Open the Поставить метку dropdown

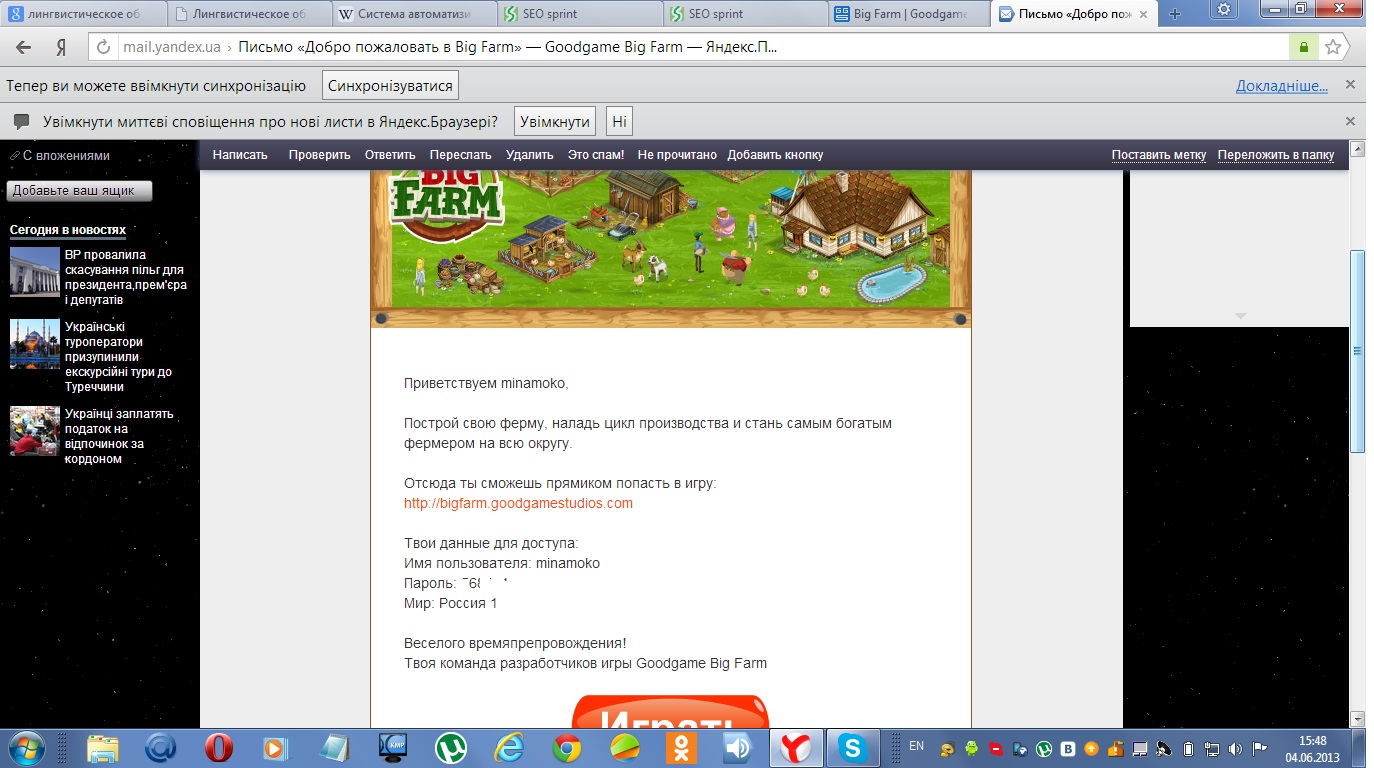[1159, 155]
